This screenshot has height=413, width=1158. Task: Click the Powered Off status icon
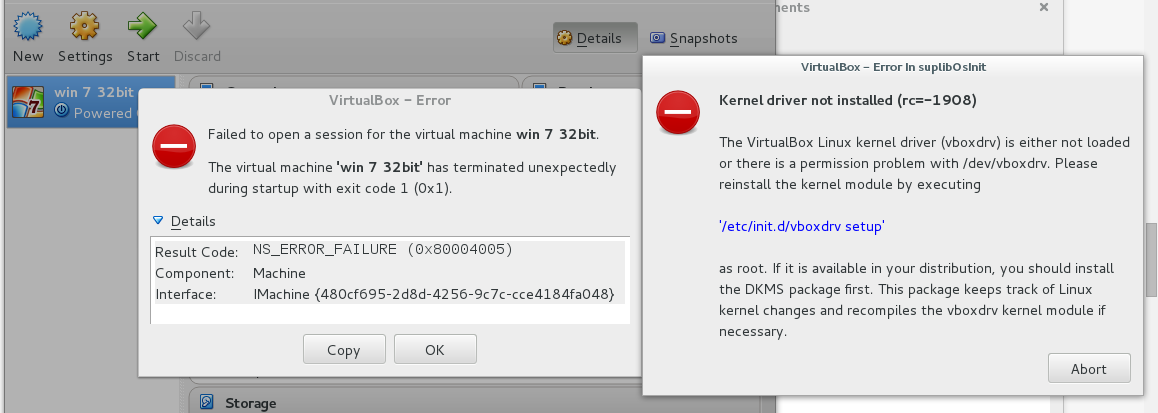click(62, 112)
